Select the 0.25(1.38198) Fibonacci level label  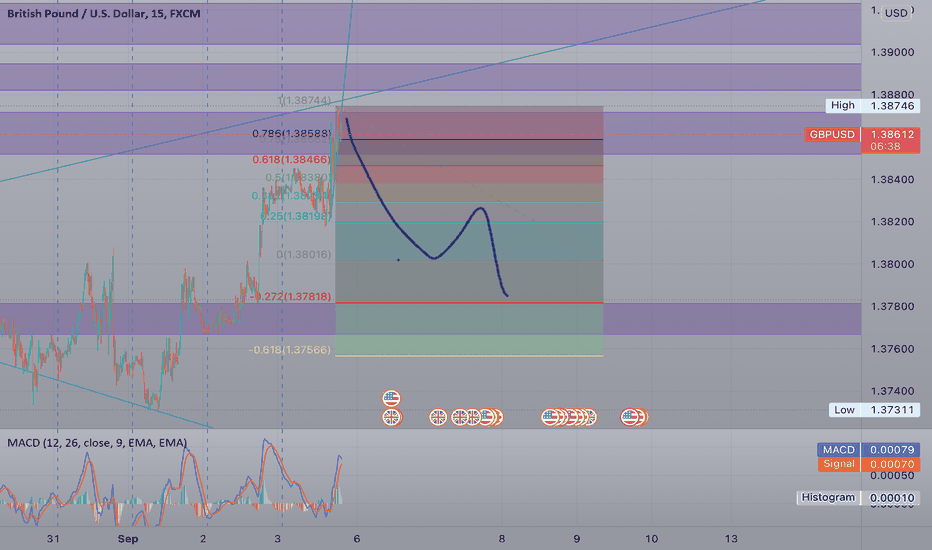tap(295, 216)
